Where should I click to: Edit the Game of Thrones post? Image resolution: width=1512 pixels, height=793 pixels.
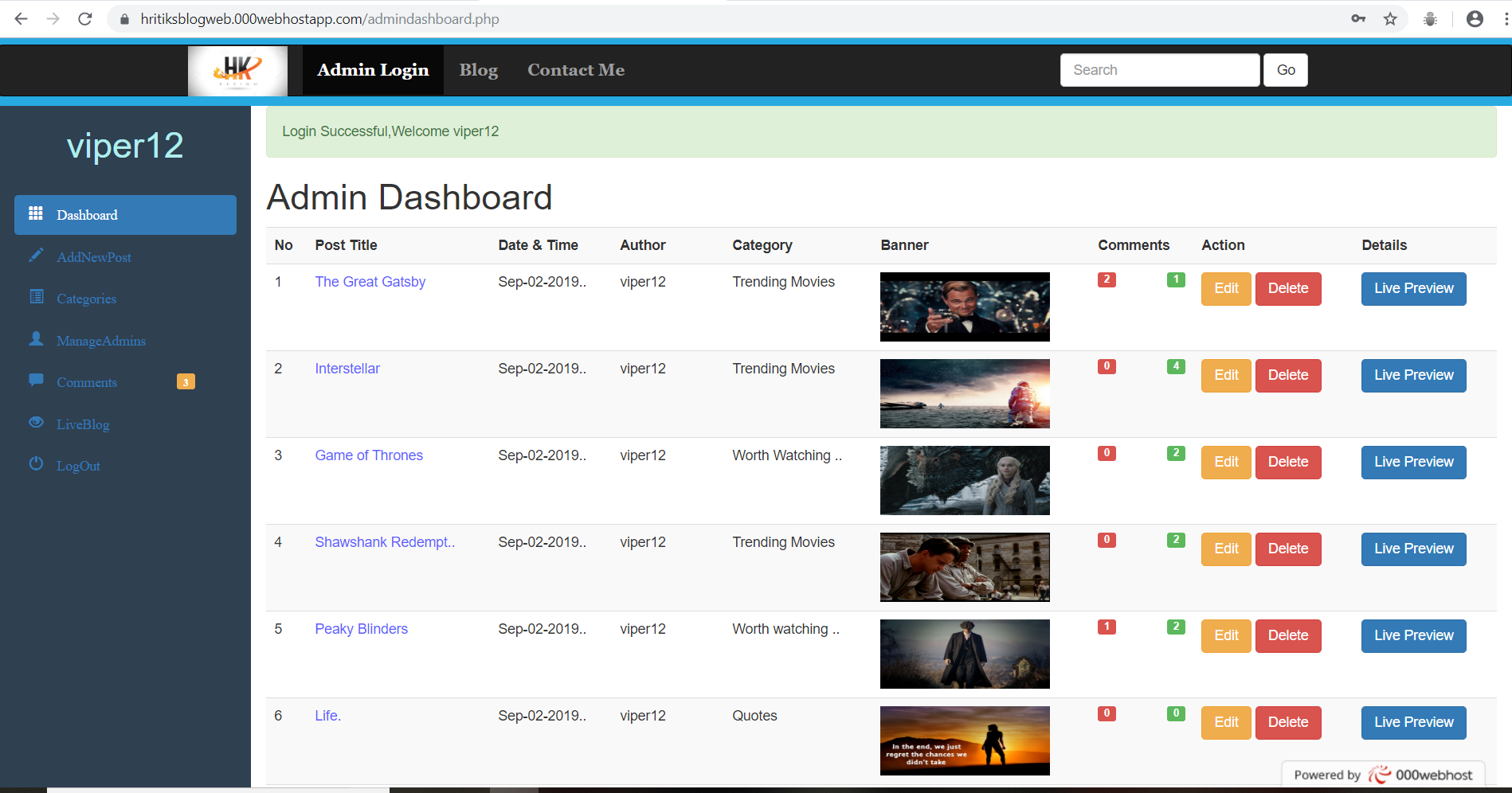1226,462
